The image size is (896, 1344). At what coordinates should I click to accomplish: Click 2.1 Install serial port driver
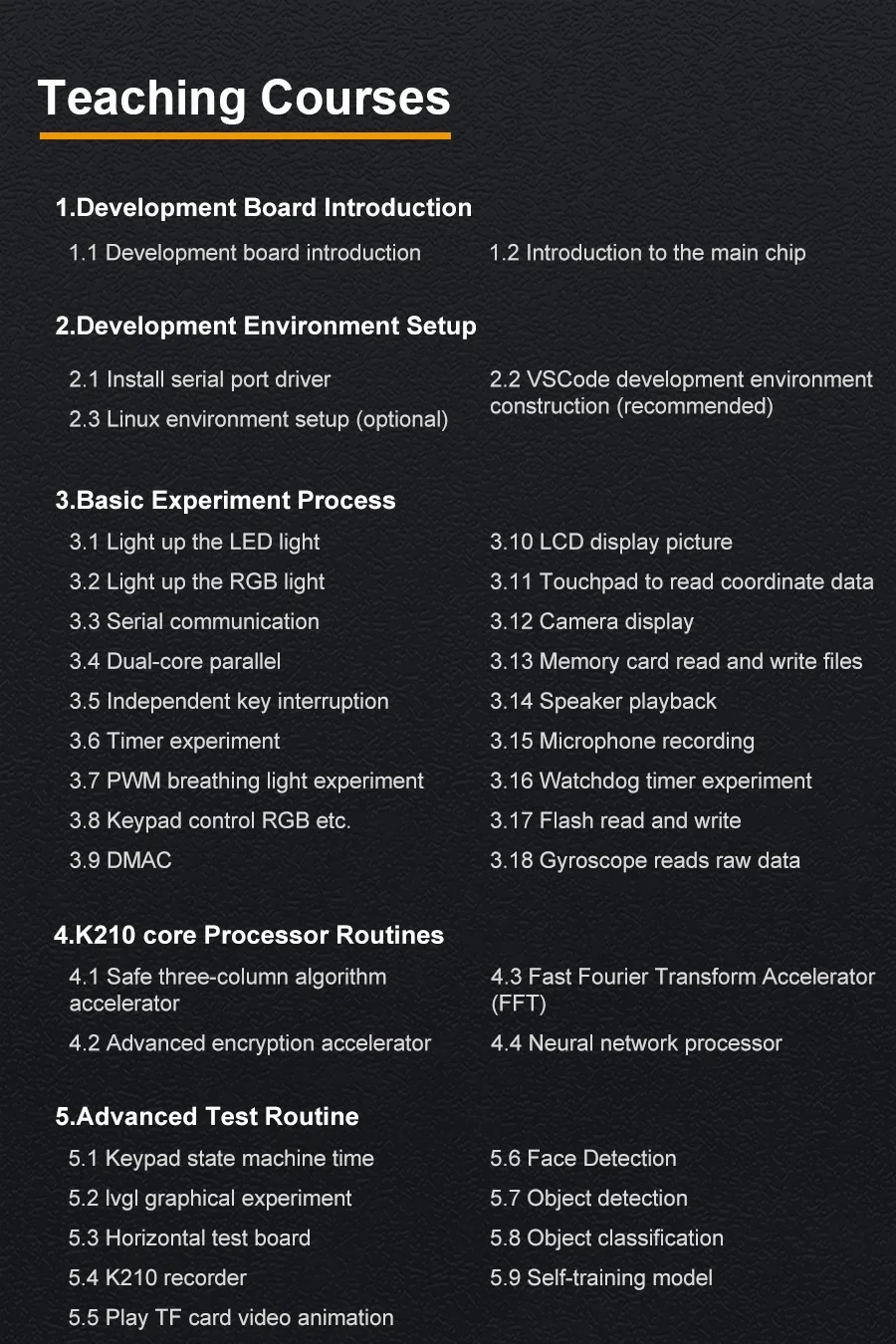point(200,379)
